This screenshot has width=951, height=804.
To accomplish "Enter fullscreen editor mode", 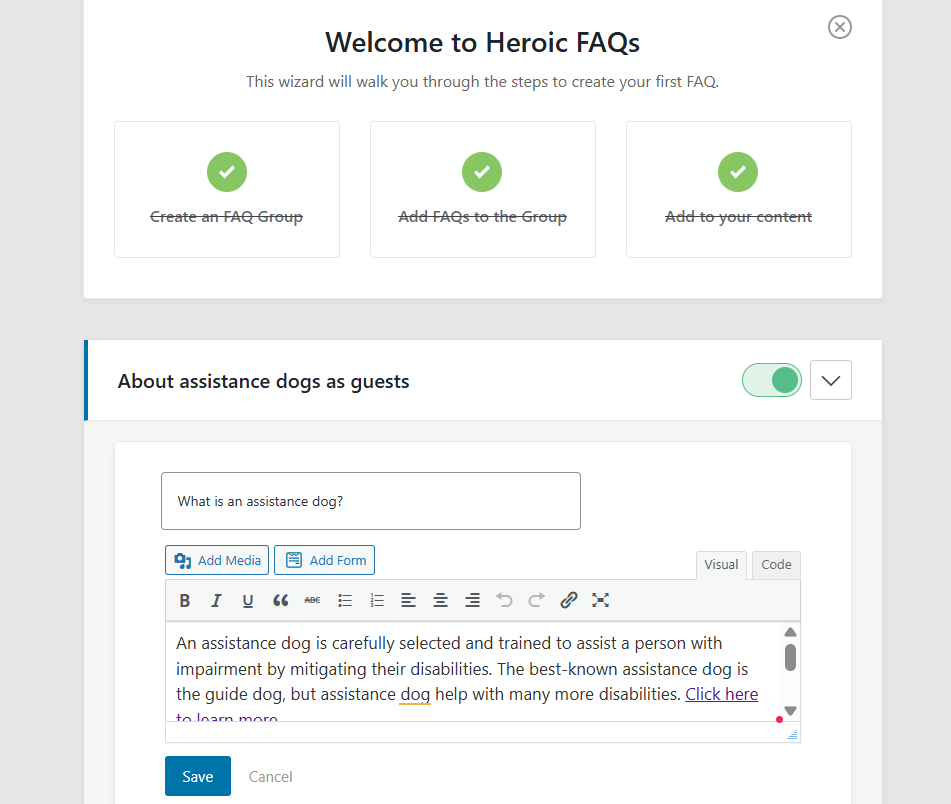I will pos(600,600).
